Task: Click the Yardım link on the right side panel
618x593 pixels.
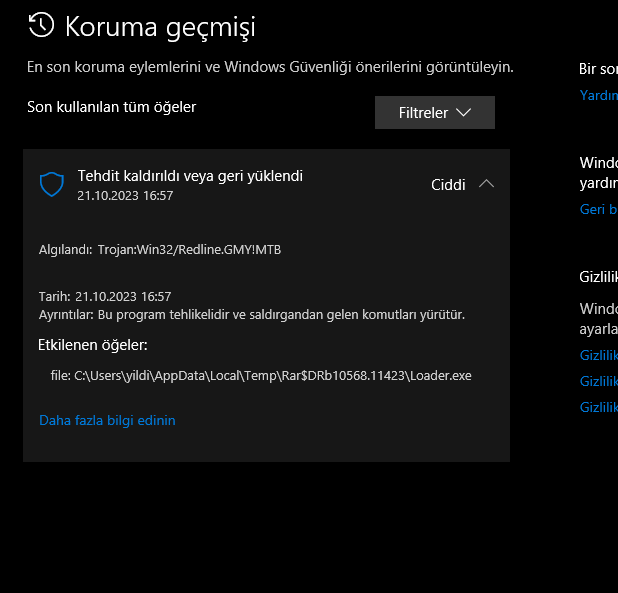Action: point(599,95)
